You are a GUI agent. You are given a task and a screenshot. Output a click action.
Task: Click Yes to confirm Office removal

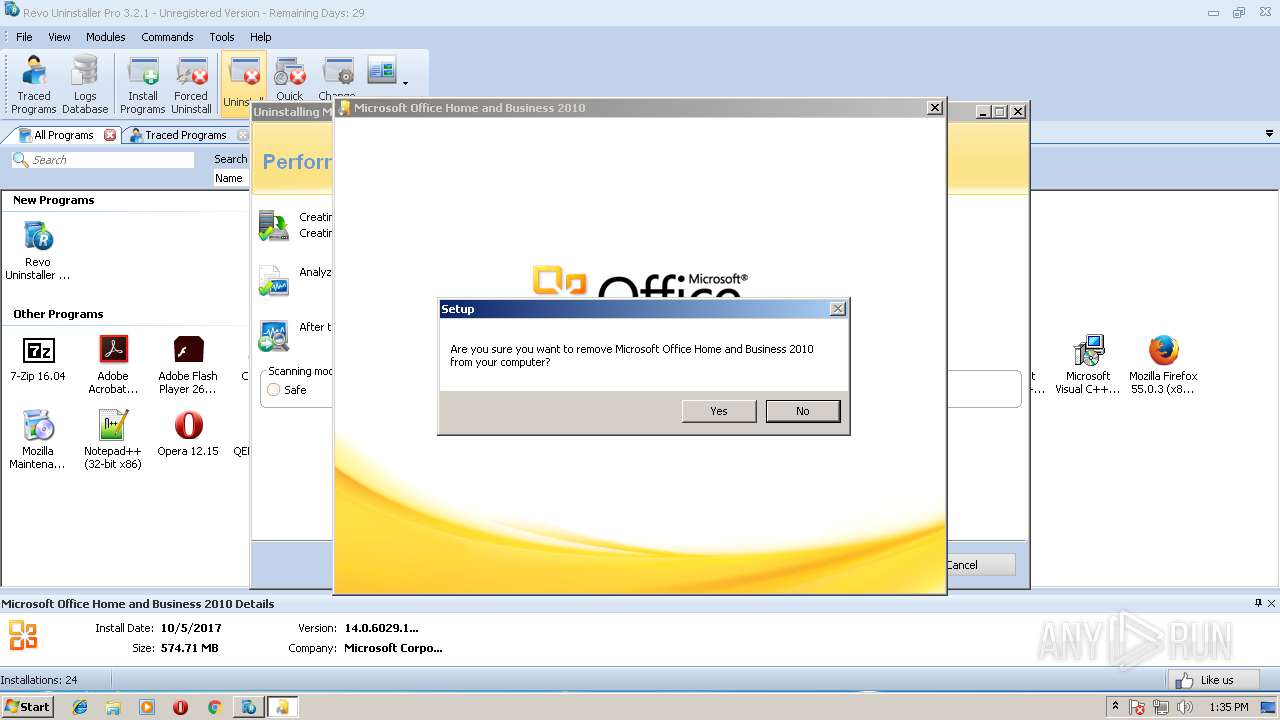pyautogui.click(x=719, y=411)
